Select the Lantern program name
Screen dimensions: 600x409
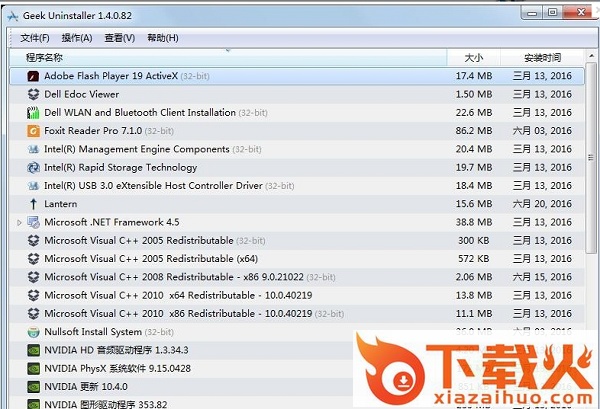coord(60,204)
